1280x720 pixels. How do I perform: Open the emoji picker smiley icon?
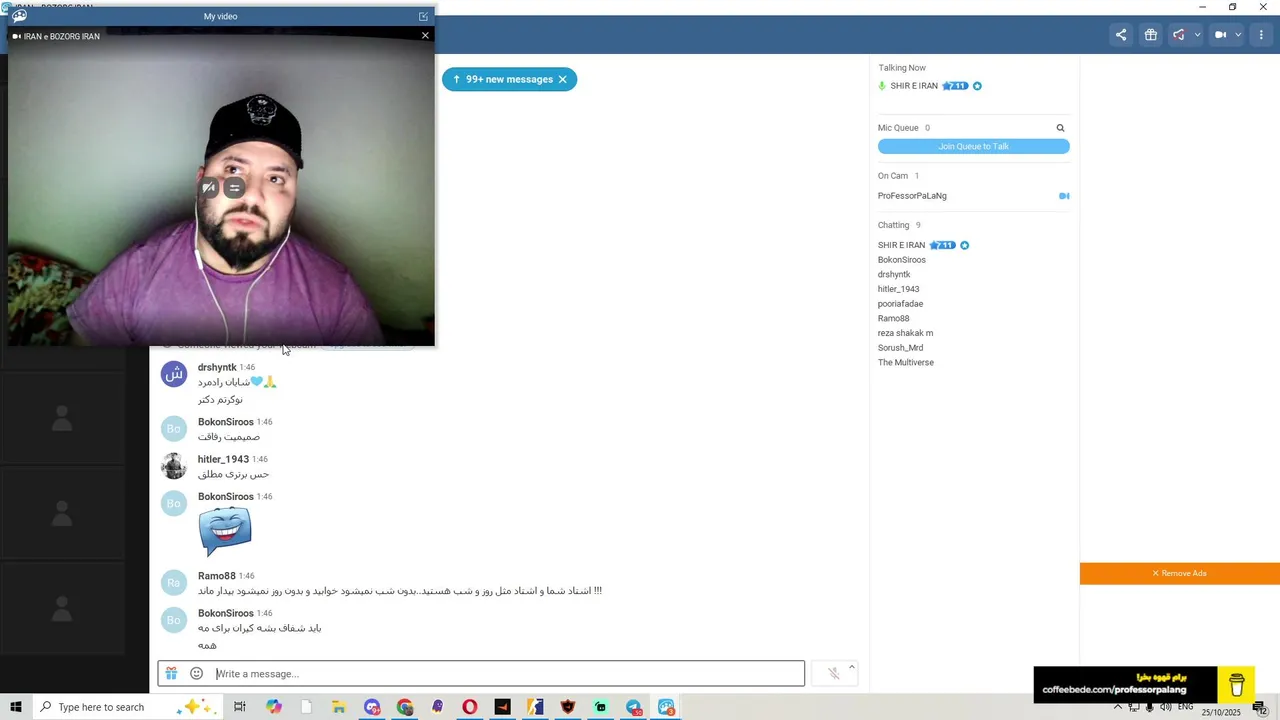tap(196, 674)
